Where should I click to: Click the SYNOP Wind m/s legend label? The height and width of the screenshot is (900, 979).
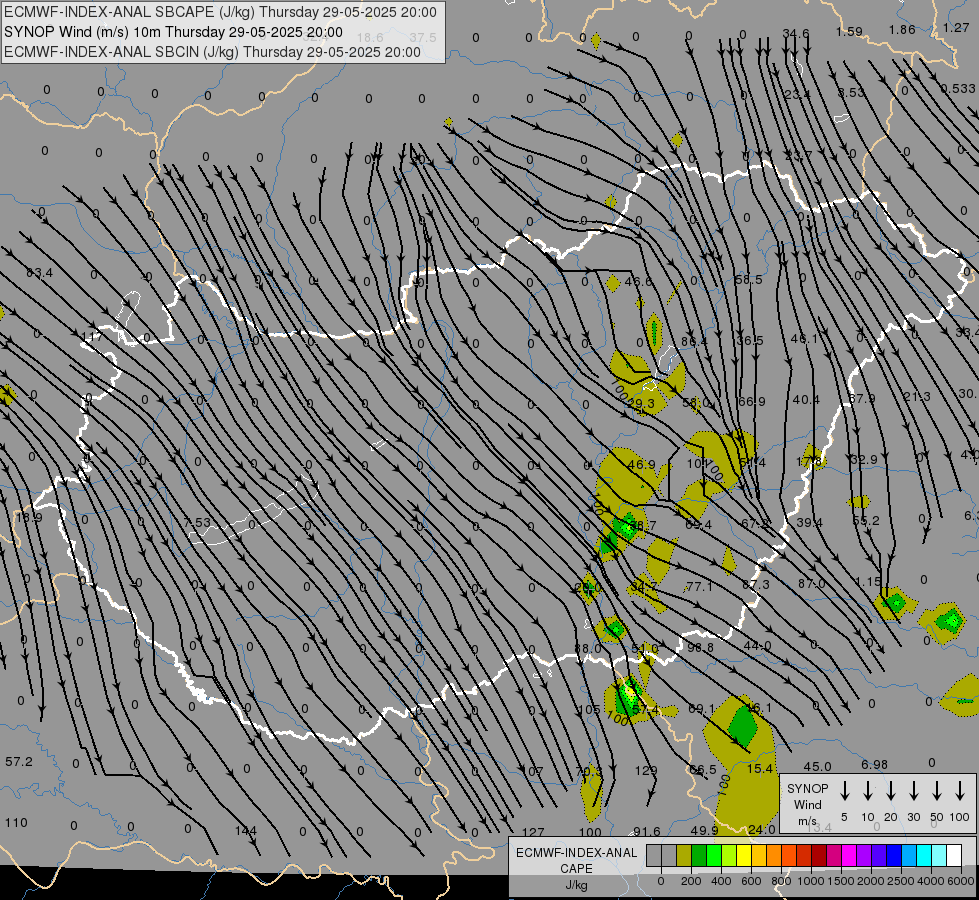click(x=807, y=804)
